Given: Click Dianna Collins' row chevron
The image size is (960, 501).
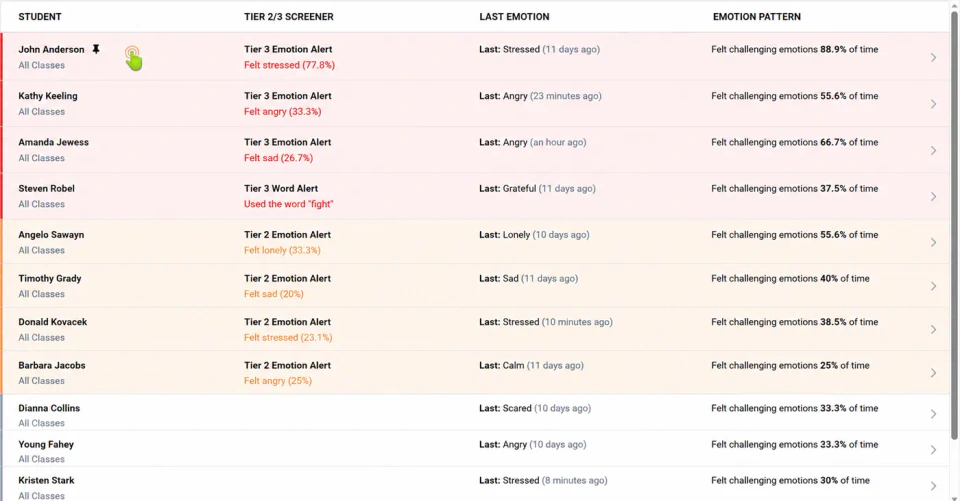Looking at the screenshot, I should [x=933, y=414].
